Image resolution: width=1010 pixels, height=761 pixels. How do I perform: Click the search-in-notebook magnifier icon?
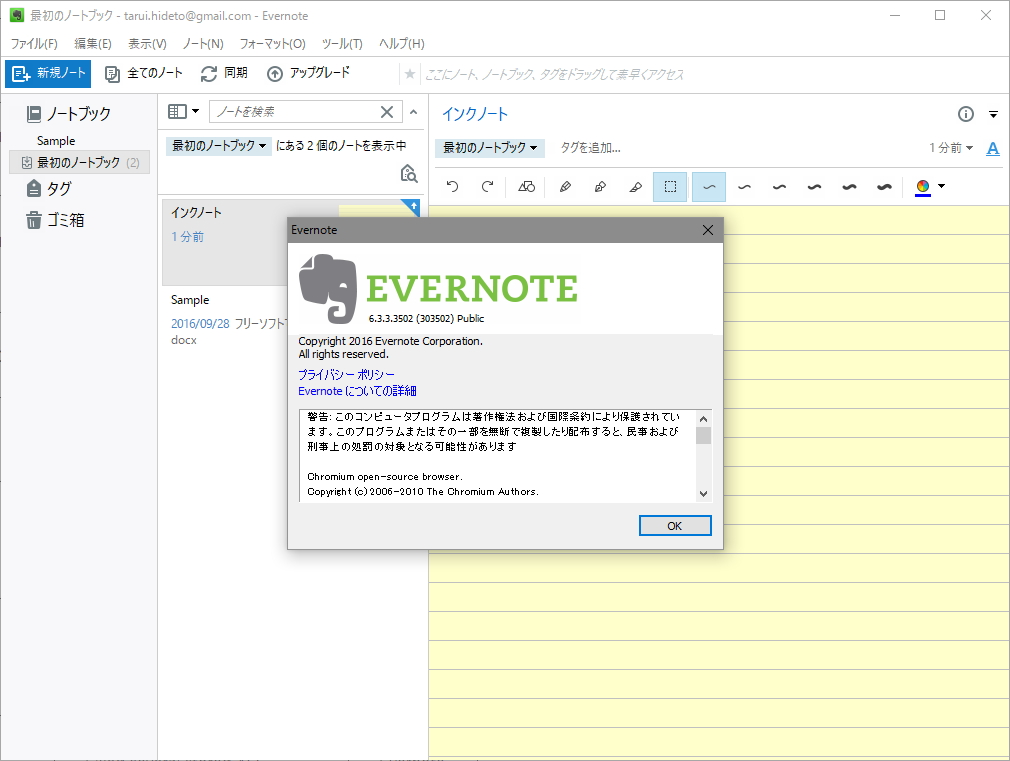[409, 173]
